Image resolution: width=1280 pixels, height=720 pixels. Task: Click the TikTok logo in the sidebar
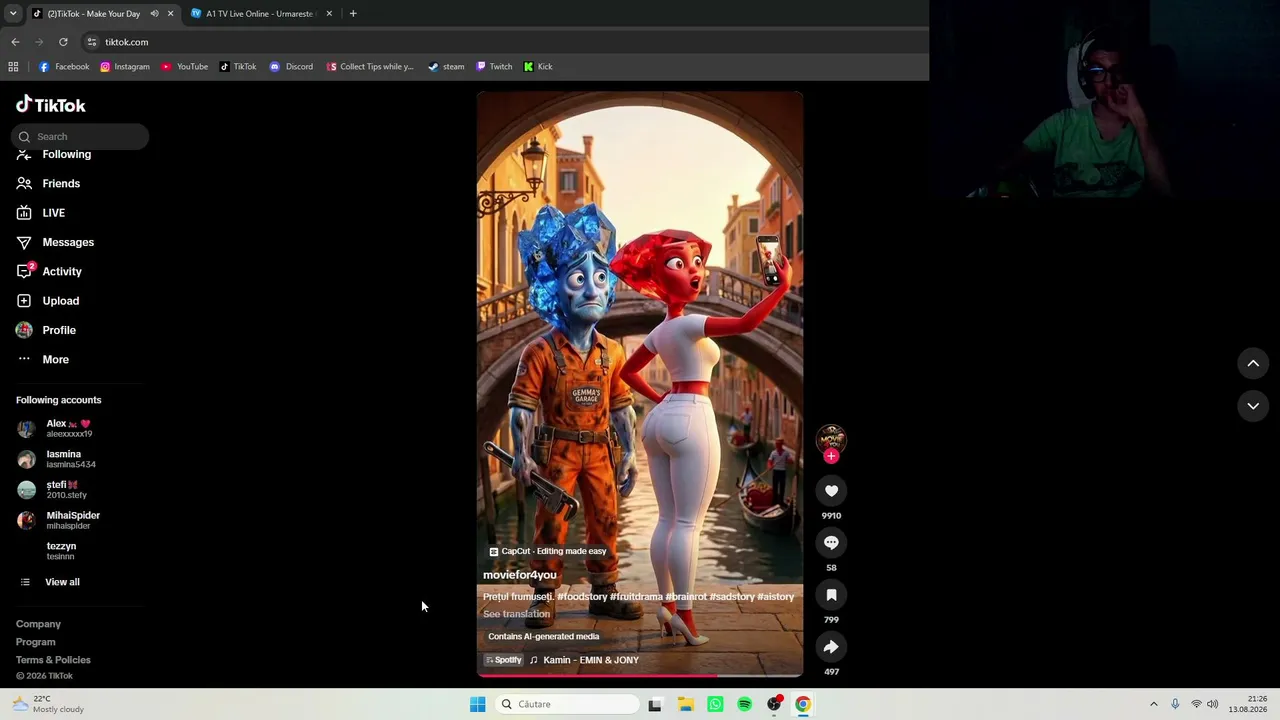51,105
